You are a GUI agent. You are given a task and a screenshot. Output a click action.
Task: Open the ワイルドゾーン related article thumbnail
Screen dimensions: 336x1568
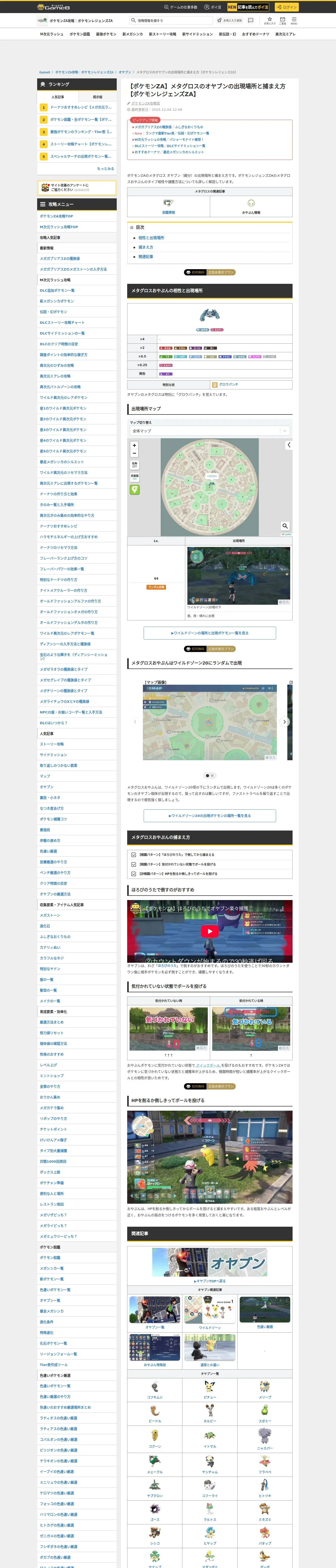pos(210,1309)
